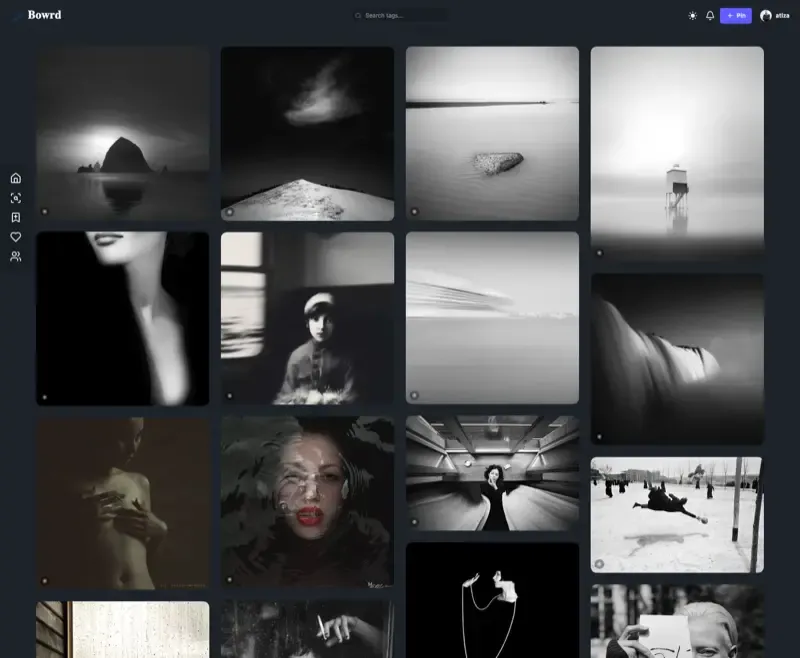Click author dot on tunnel woman photo

(414, 522)
